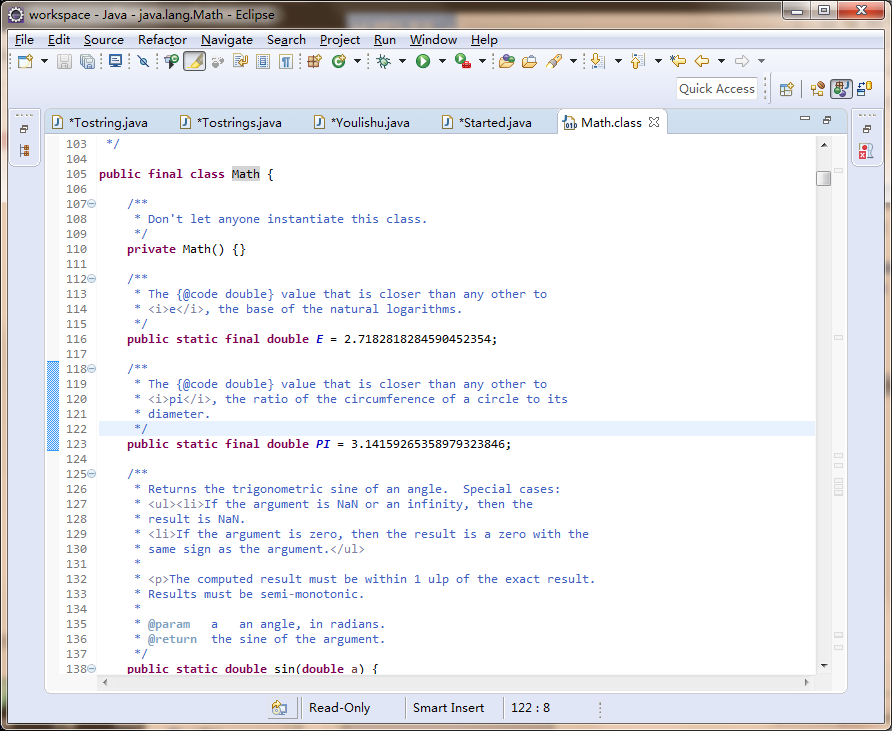This screenshot has width=892, height=731.
Task: Open the Back history dropdown arrow
Action: (x=721, y=61)
